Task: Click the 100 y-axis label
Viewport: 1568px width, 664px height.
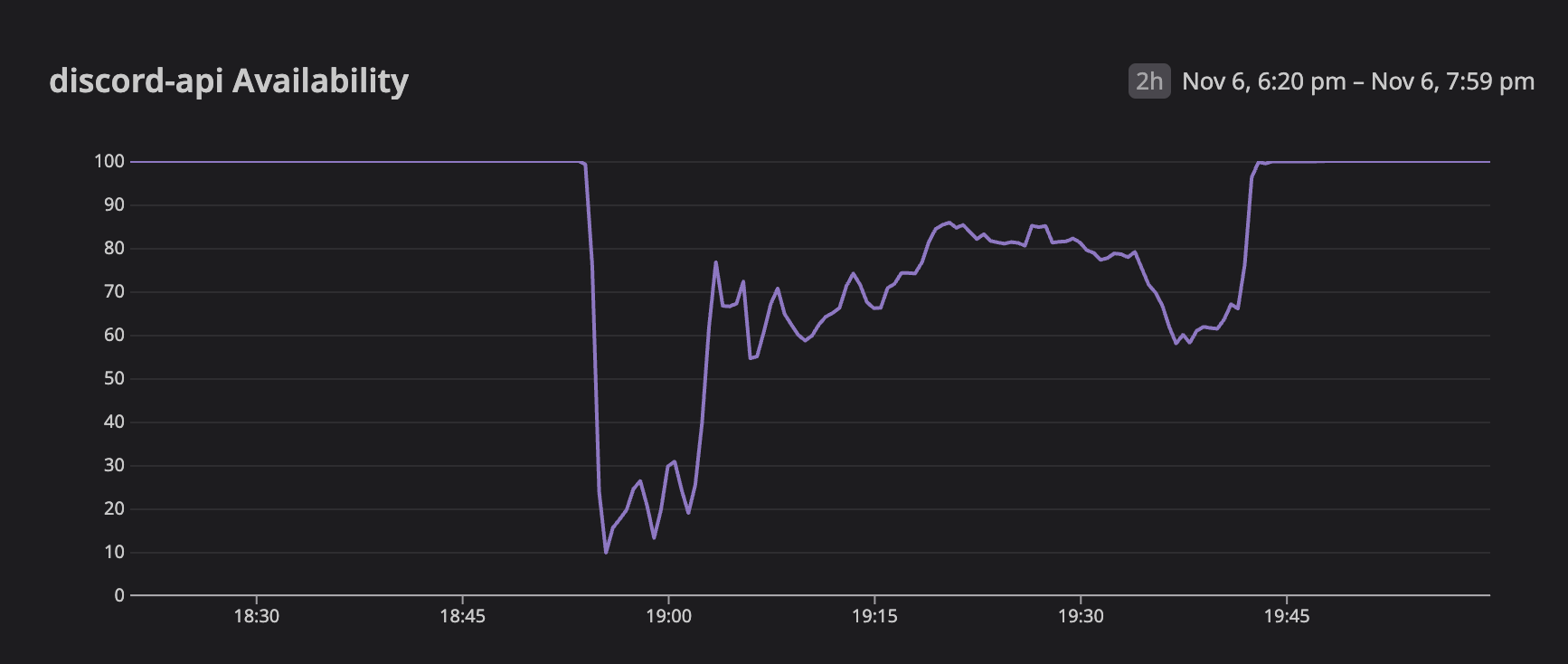Action: [x=109, y=162]
